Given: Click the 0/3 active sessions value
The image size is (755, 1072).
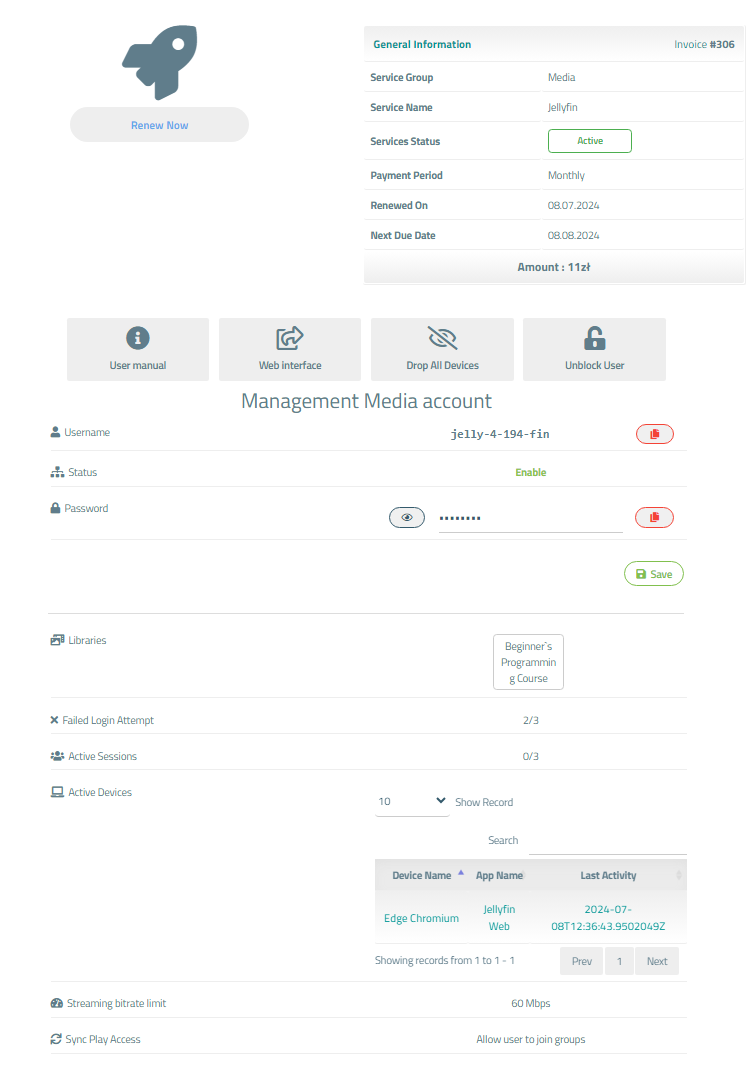Looking at the screenshot, I should [531, 756].
